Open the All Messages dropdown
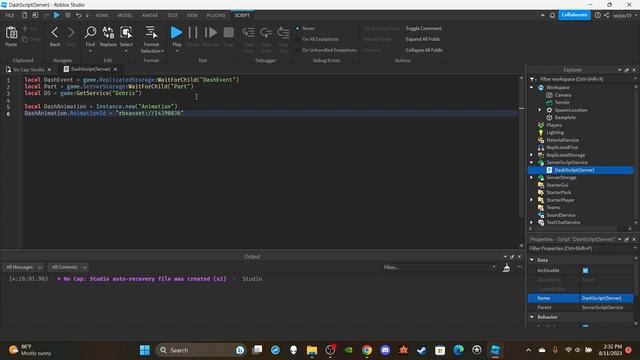The width and height of the screenshot is (640, 360). (23, 267)
